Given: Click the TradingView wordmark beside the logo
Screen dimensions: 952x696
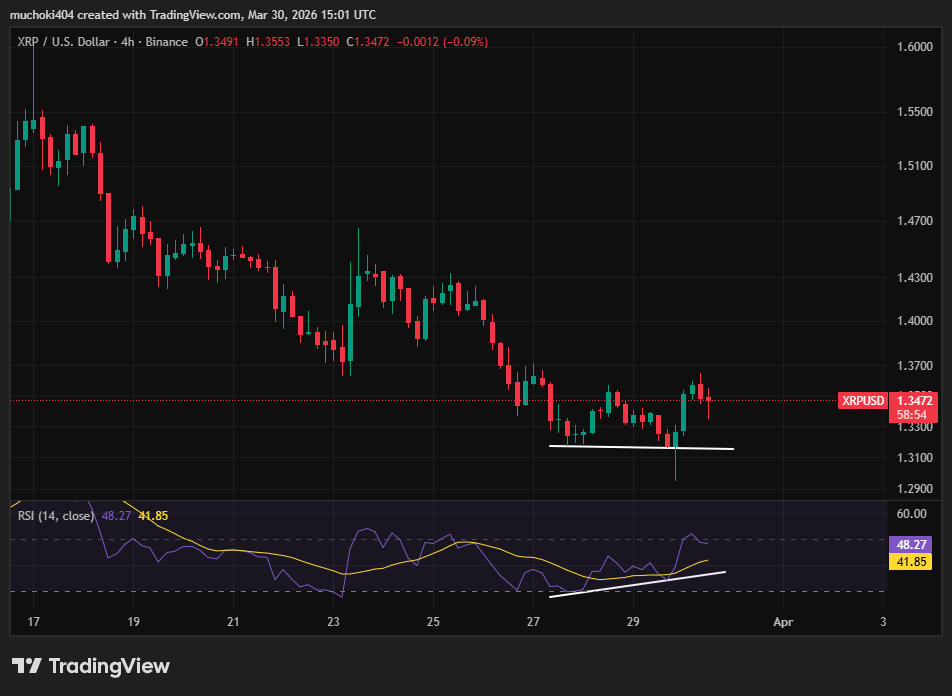Looking at the screenshot, I should [109, 666].
